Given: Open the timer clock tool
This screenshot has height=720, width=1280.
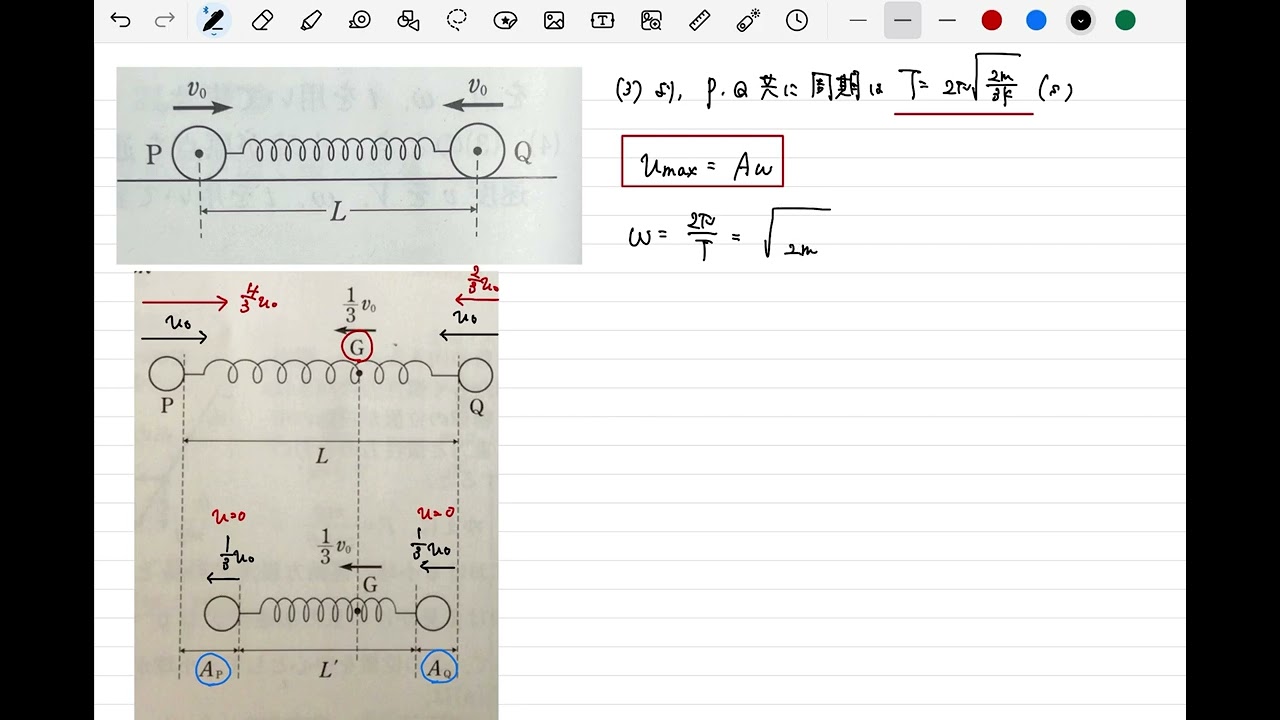Looking at the screenshot, I should click(797, 20).
